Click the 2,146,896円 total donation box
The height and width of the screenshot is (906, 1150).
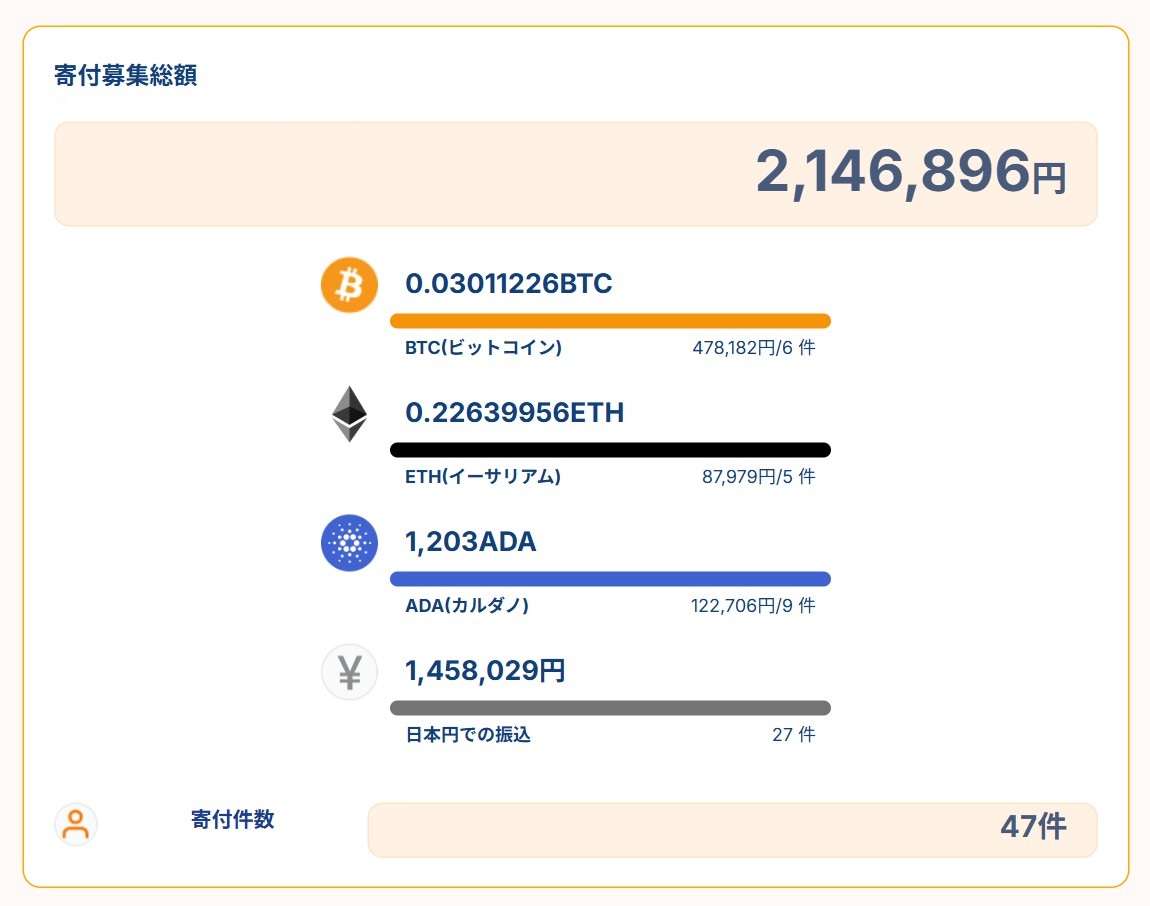pyautogui.click(x=576, y=174)
